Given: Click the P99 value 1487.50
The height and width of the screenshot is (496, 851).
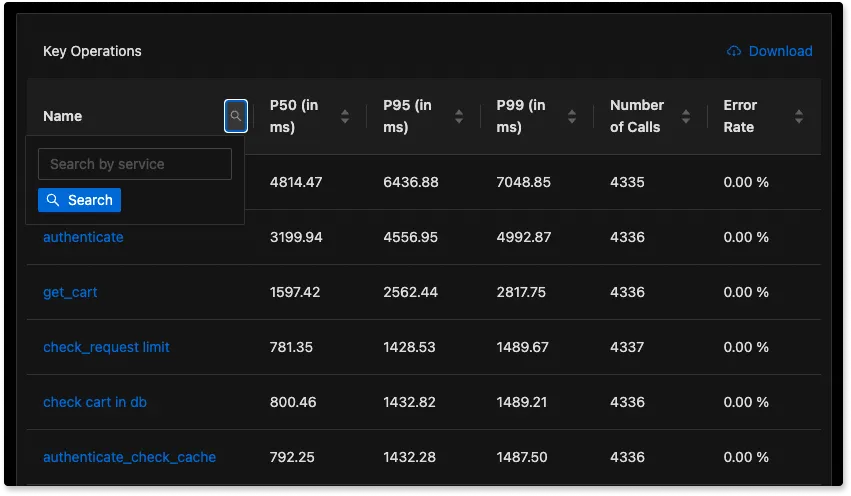Looking at the screenshot, I should 522,457.
